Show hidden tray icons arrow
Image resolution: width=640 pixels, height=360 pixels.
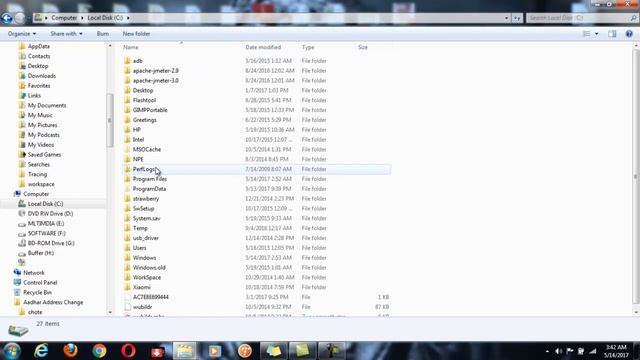click(x=547, y=351)
